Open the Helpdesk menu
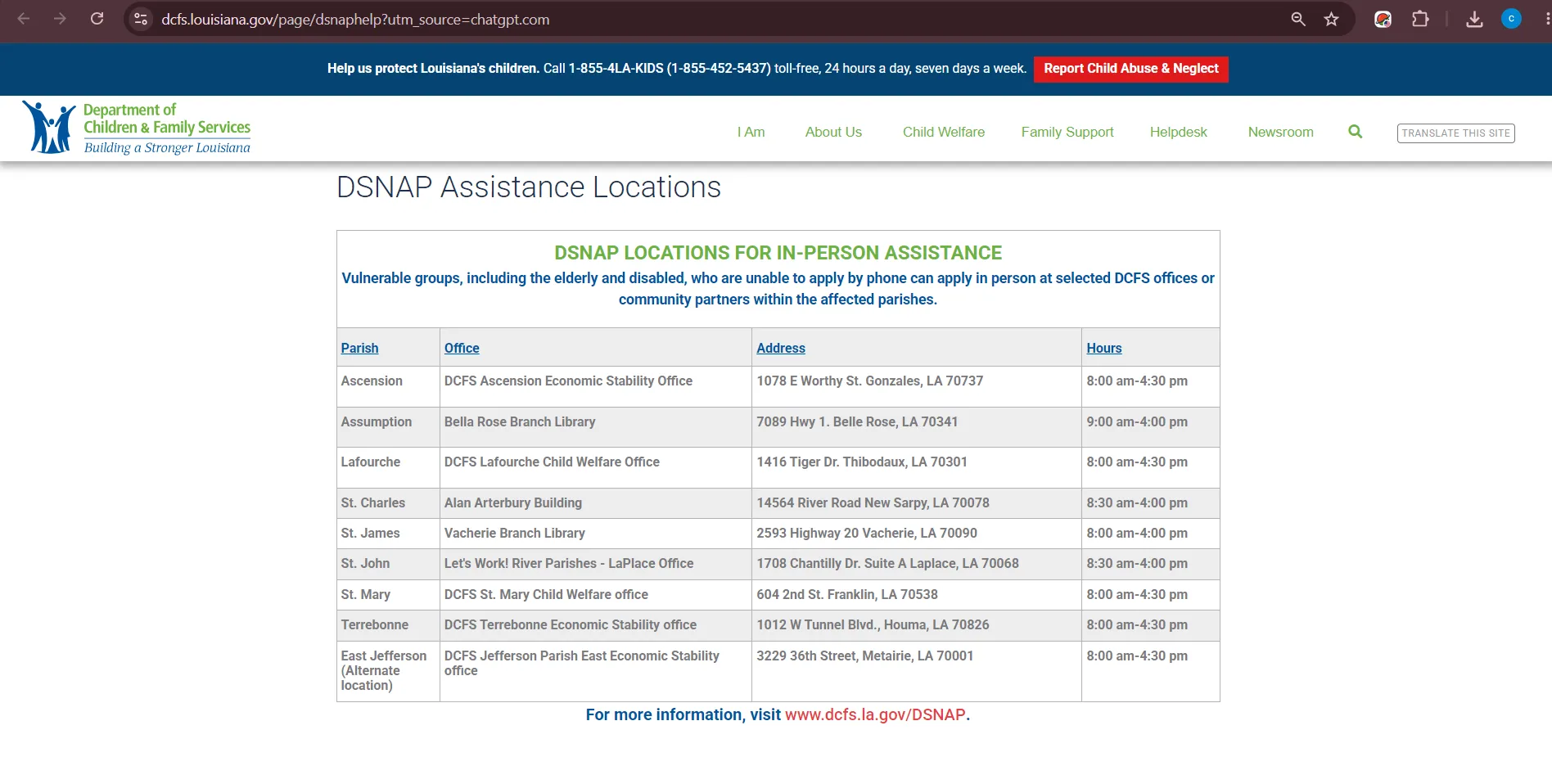 coord(1178,132)
